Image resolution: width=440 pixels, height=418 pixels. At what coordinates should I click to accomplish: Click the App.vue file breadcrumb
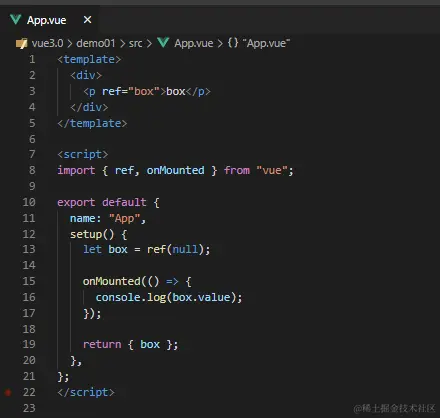(x=194, y=43)
